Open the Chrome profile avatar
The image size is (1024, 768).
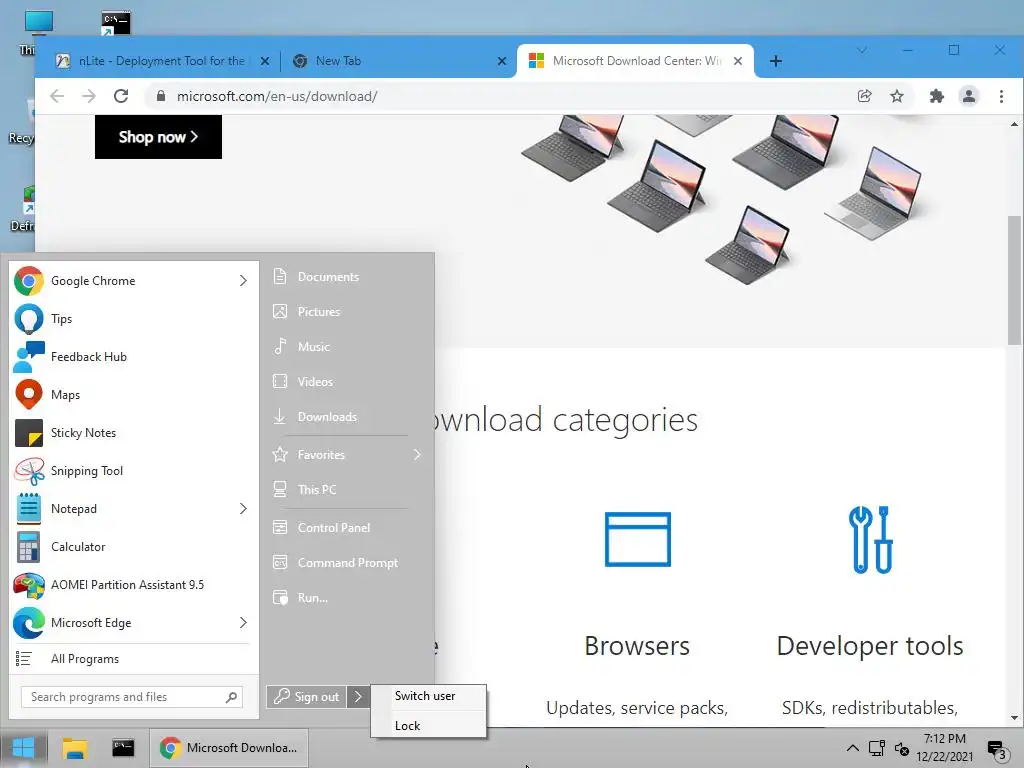point(968,96)
